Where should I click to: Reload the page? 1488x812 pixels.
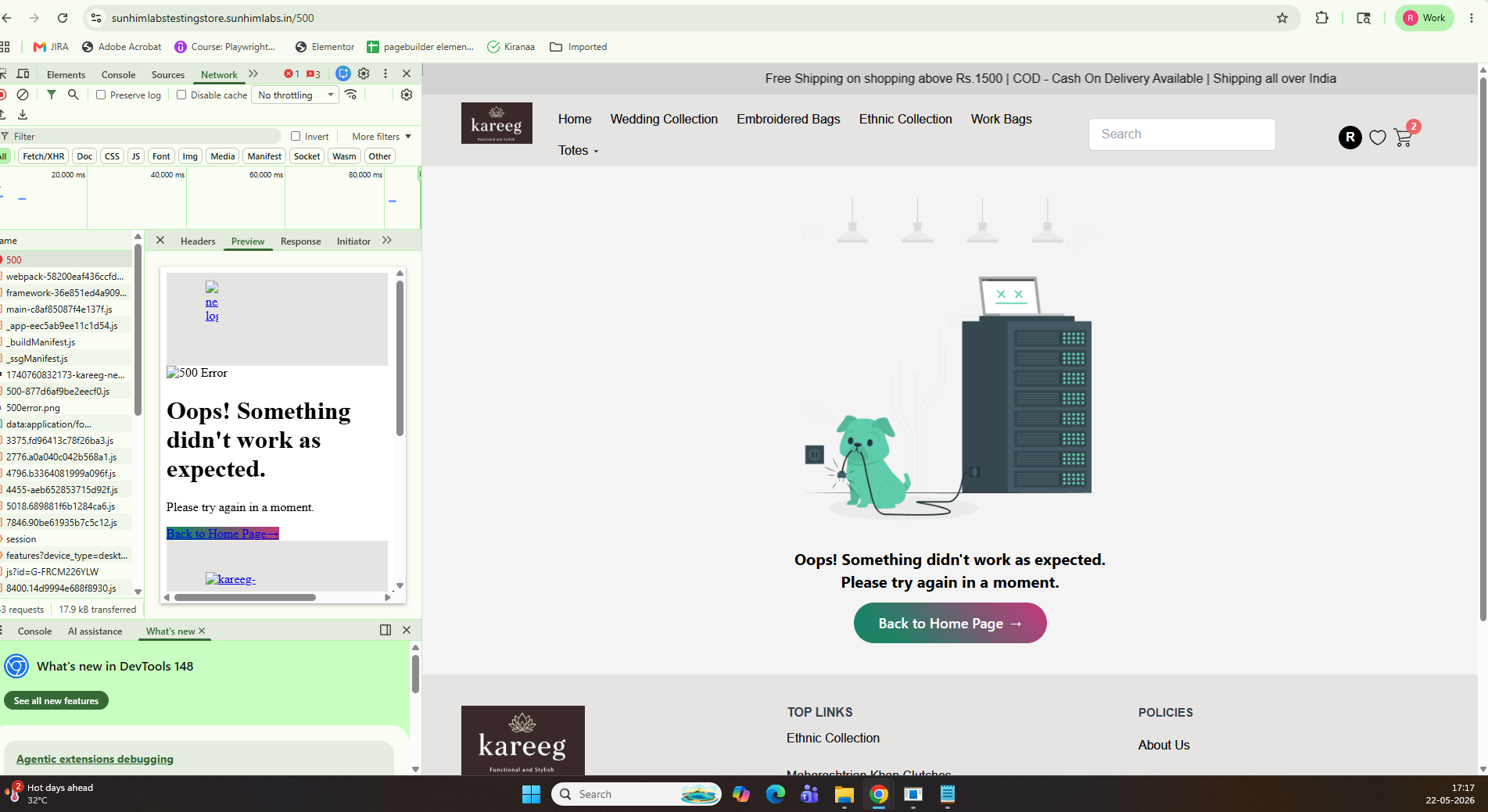click(x=63, y=18)
